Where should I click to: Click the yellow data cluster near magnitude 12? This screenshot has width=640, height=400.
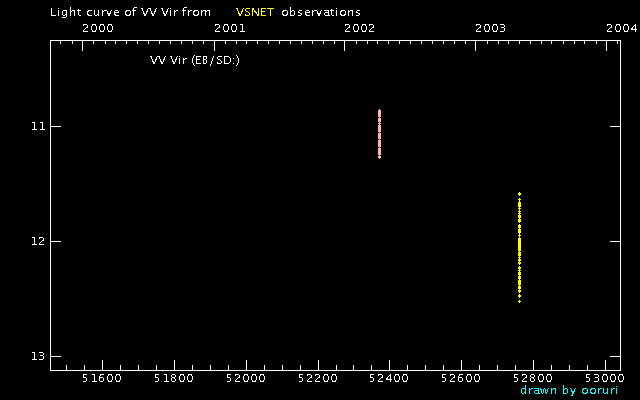pyautogui.click(x=520, y=247)
